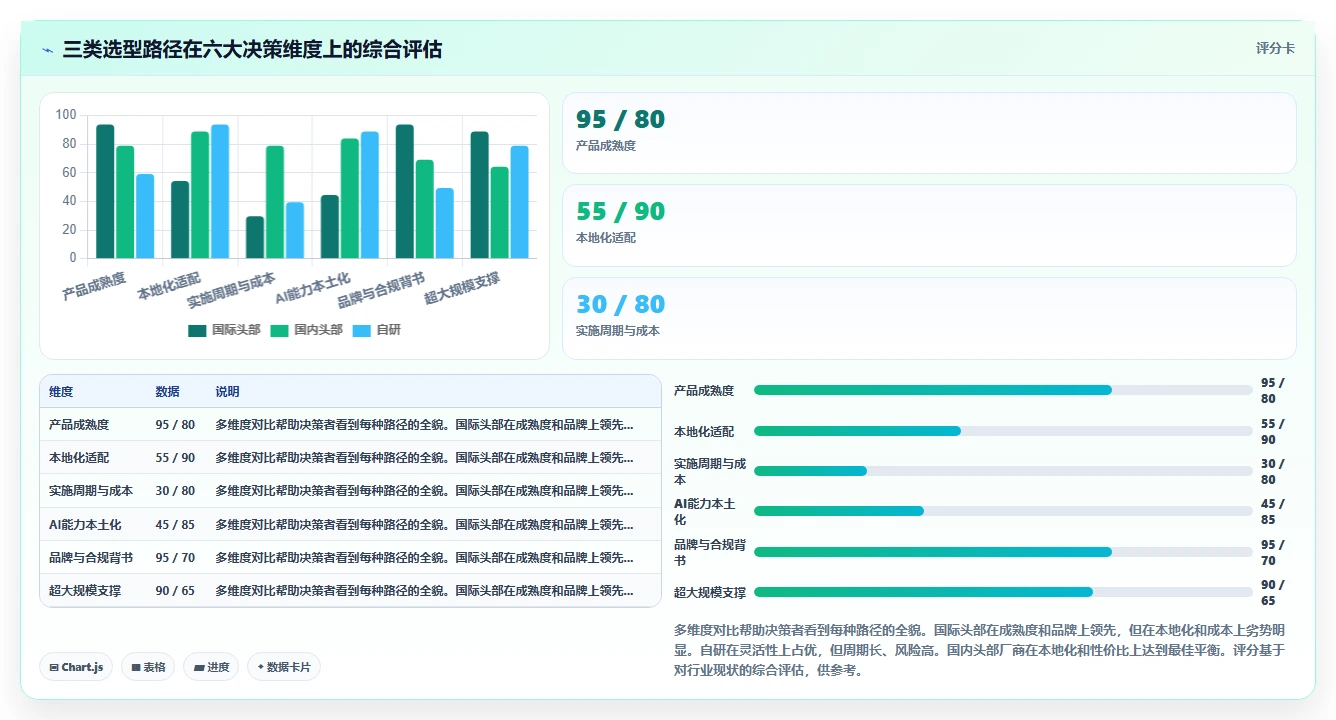
Task: Click the AI能力本土化 x-axis label in chart
Action: coord(313,287)
